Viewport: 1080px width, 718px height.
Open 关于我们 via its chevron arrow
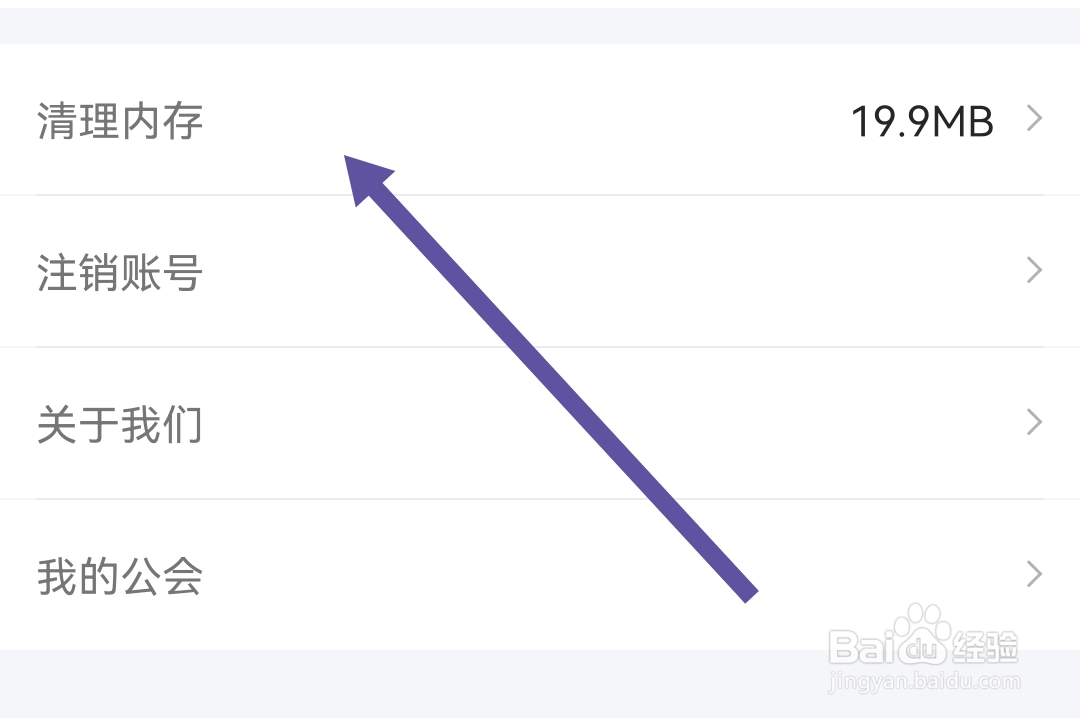pyautogui.click(x=1034, y=422)
